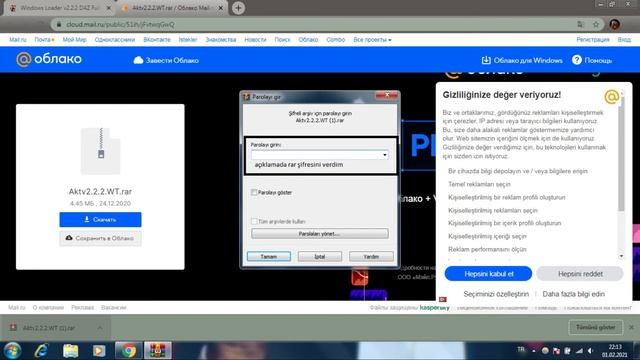640x360 pixels.
Task: Switch to WinRAR in the taskbar
Action: point(158,351)
